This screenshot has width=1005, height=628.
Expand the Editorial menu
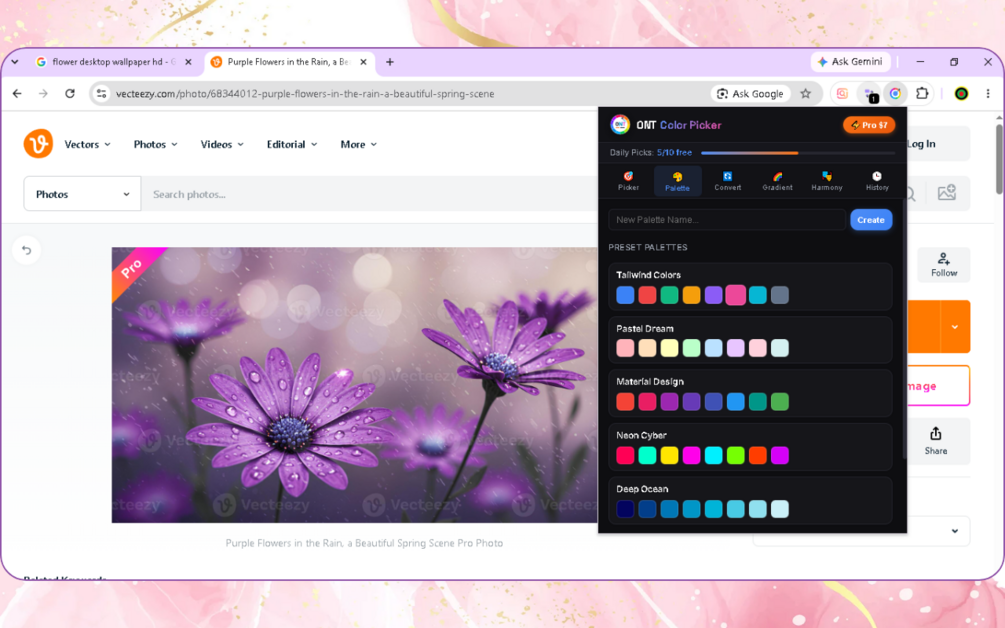(292, 144)
